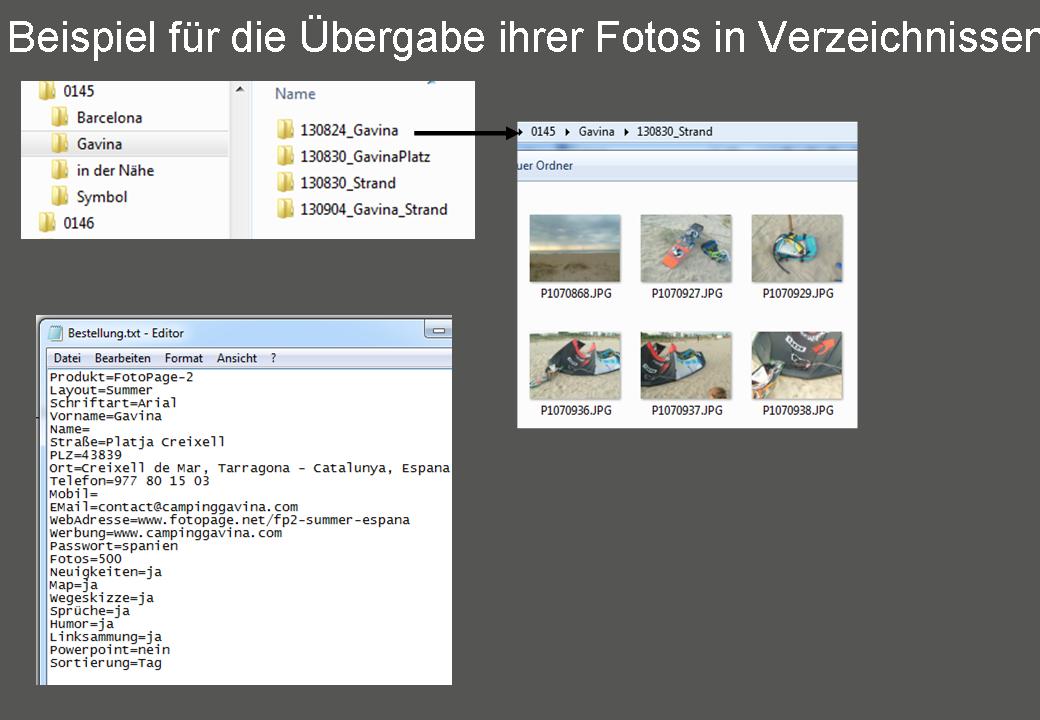Select the P1070927.JPG thumbnail

(x=686, y=249)
